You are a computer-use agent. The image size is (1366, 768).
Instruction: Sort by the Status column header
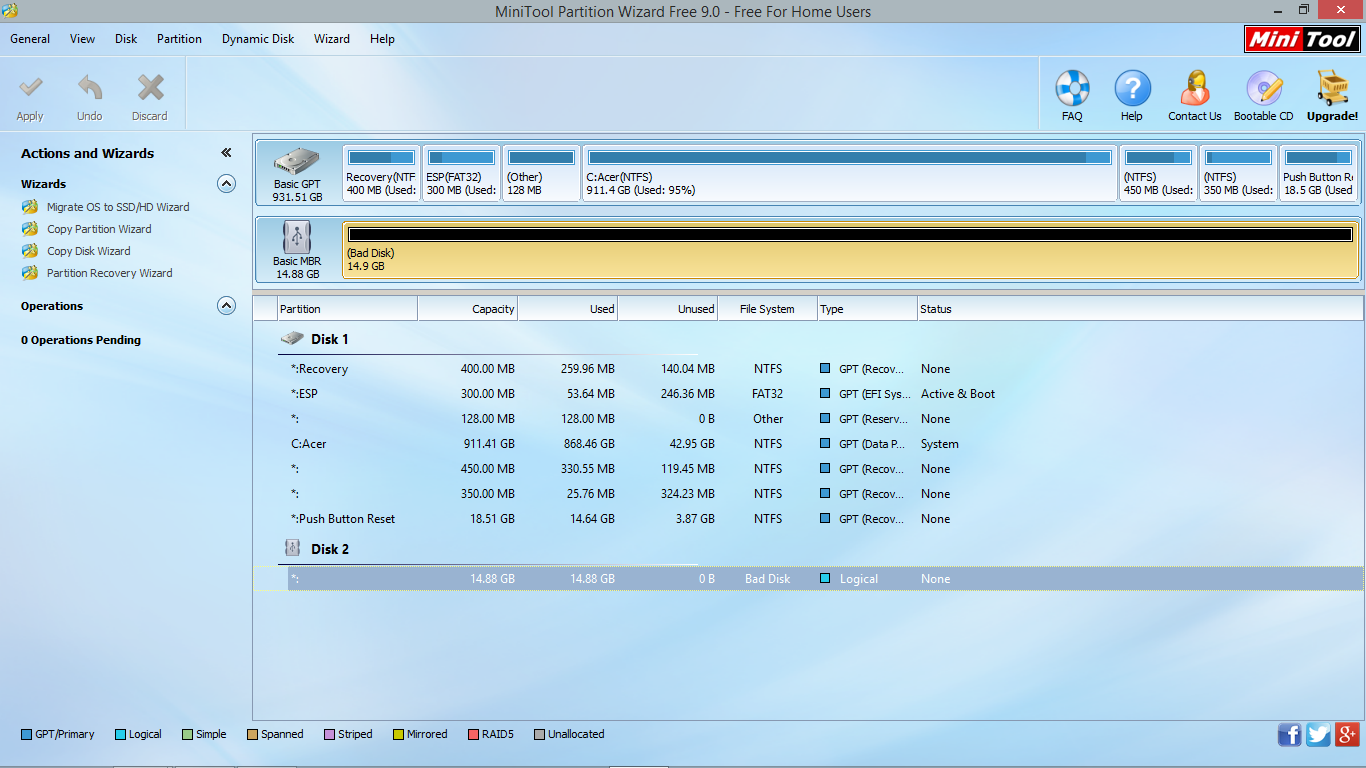[x=1140, y=309]
